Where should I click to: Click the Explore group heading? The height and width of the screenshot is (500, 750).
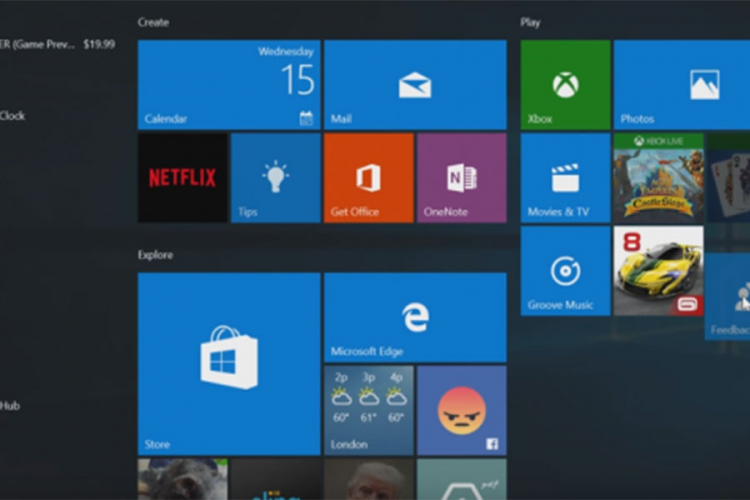pos(155,255)
